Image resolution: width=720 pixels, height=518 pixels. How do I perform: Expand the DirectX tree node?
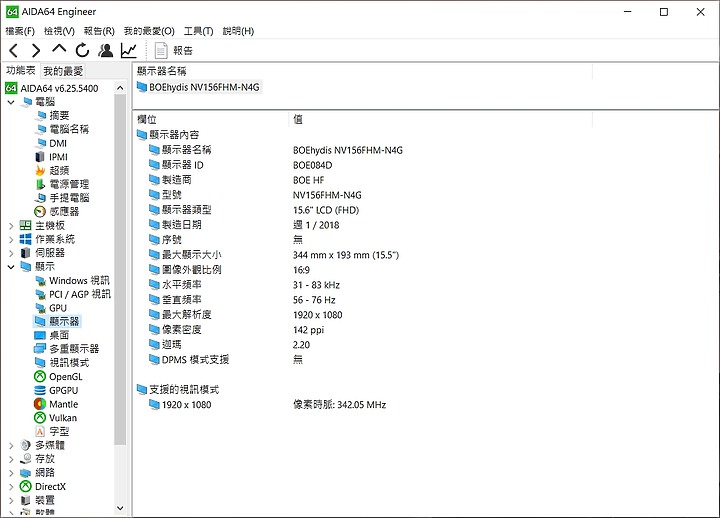[11, 486]
